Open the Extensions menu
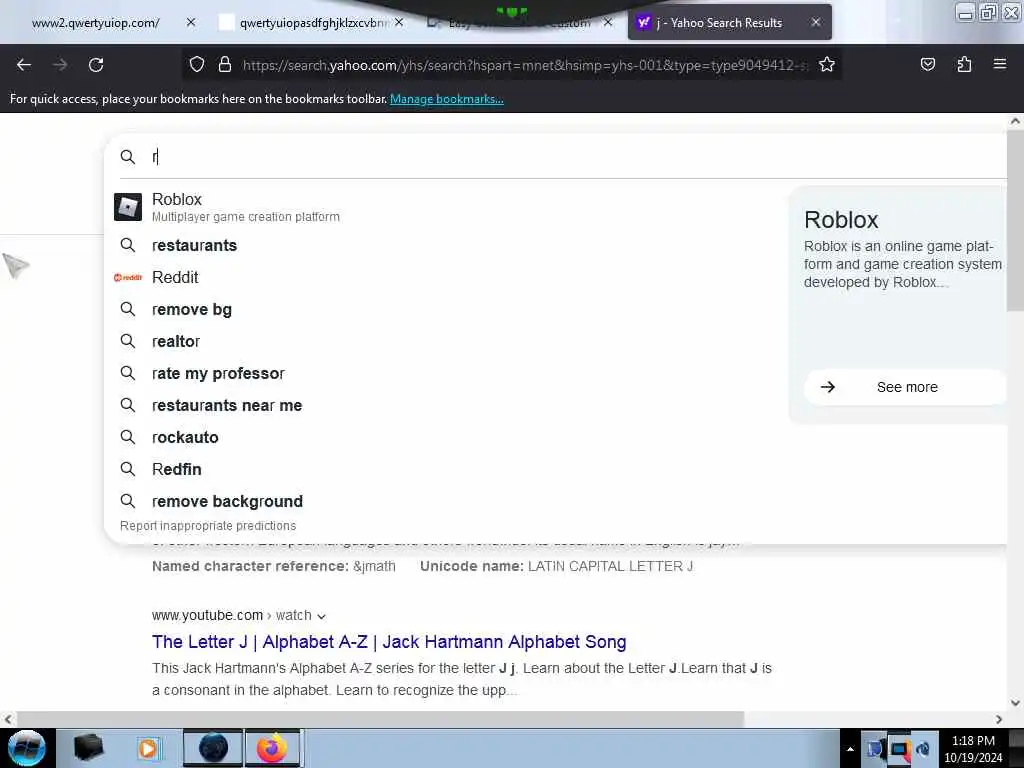1024x768 pixels. 964,64
